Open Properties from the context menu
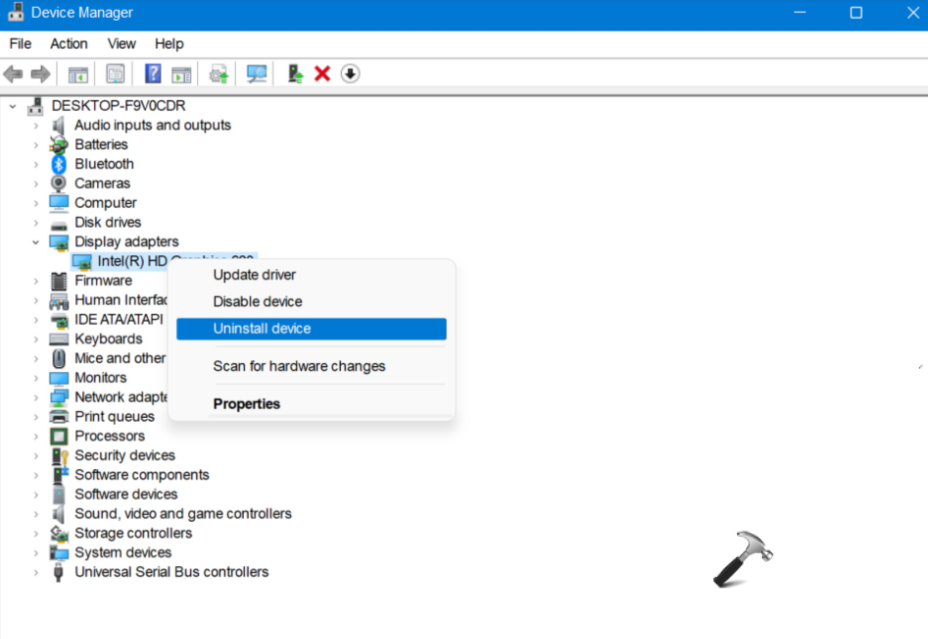928x639 pixels. (x=311, y=404)
